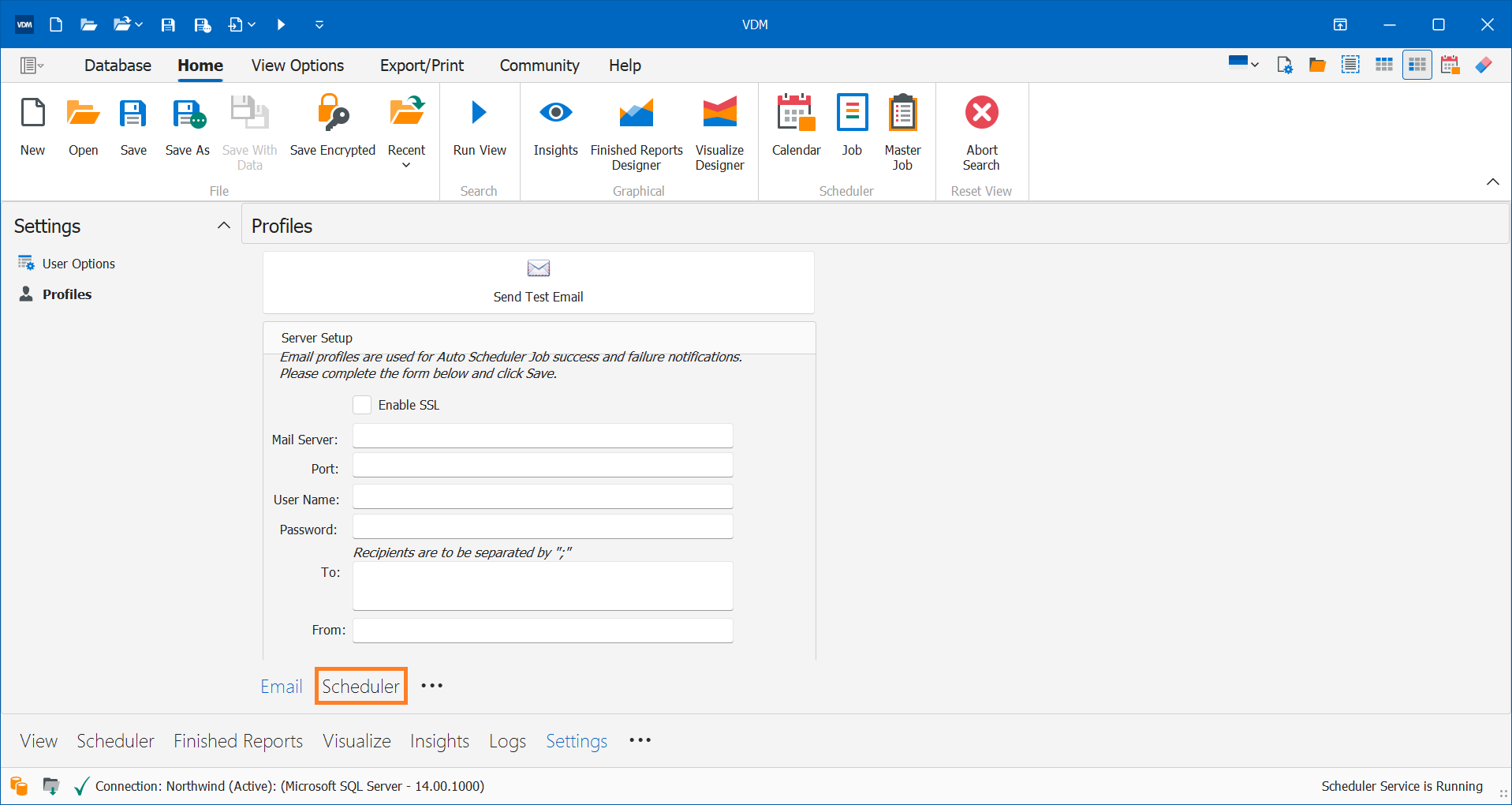Screen dimensions: 1512x805
Task: Open Insights from the Graphical group
Action: tap(556, 127)
